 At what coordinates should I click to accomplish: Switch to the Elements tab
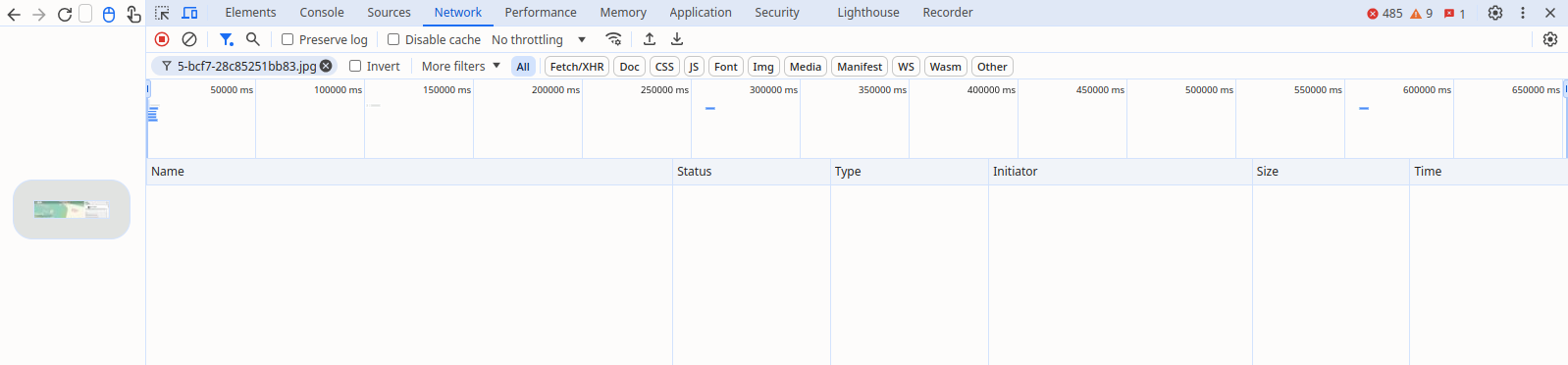coord(250,13)
